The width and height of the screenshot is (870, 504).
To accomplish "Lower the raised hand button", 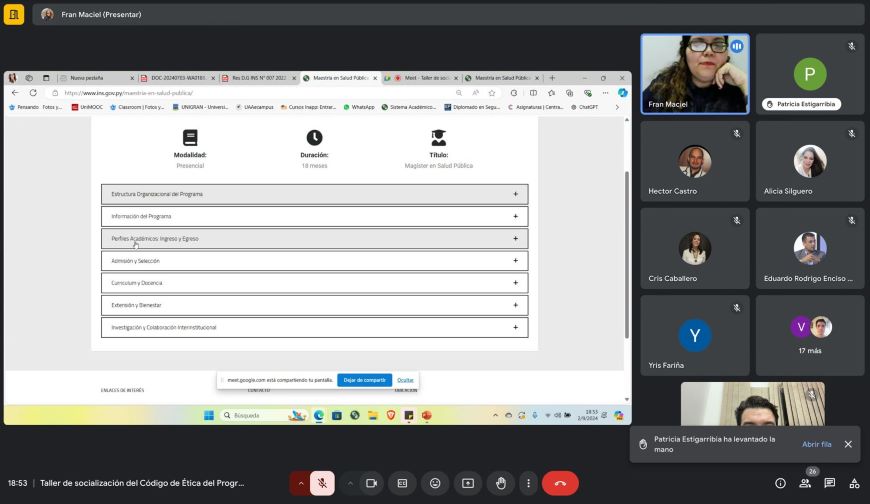I will point(500,483).
